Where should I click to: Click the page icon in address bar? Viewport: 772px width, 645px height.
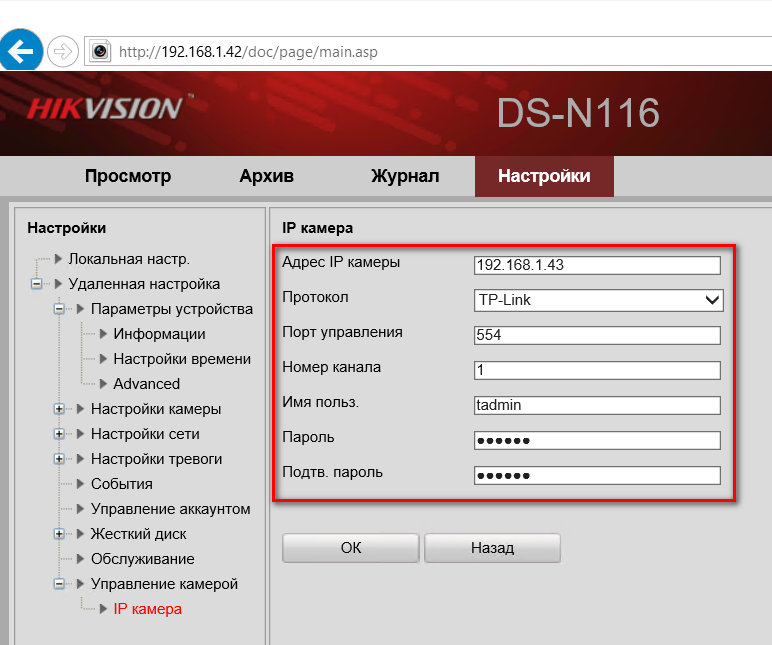tap(100, 50)
